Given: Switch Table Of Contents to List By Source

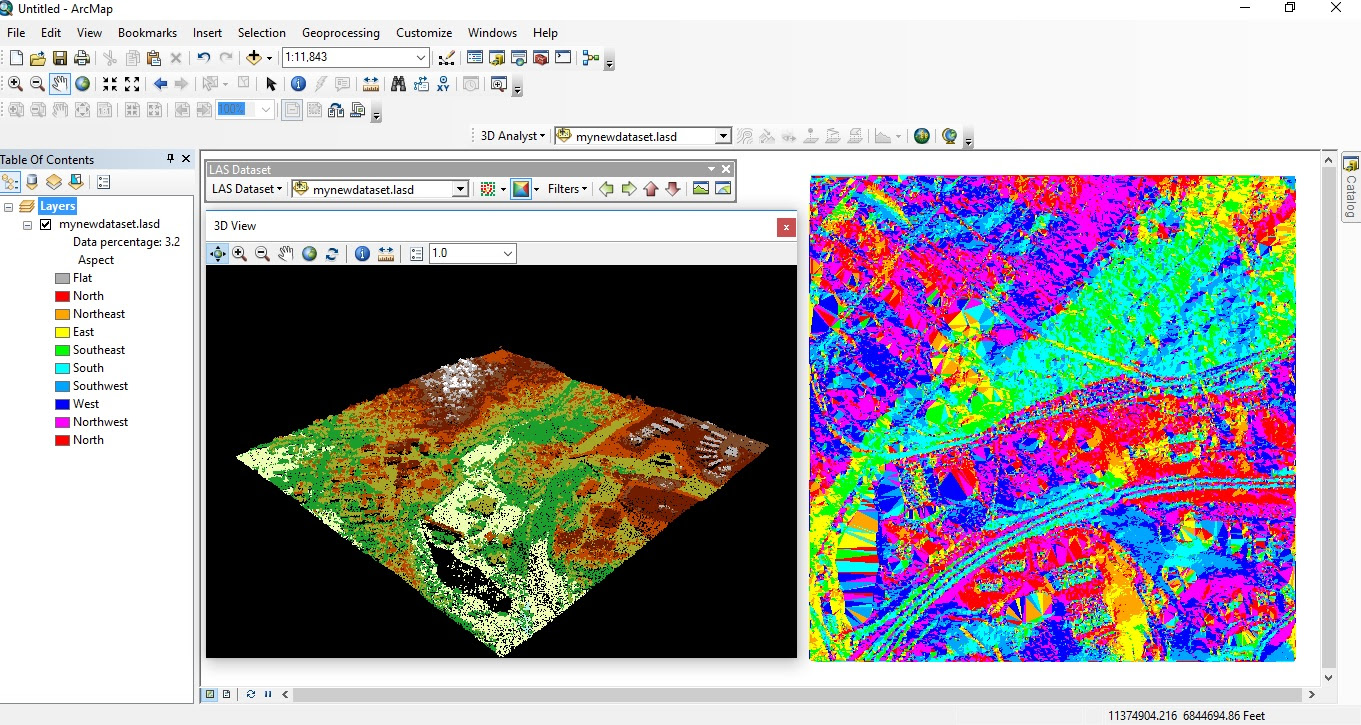Looking at the screenshot, I should 32,182.
